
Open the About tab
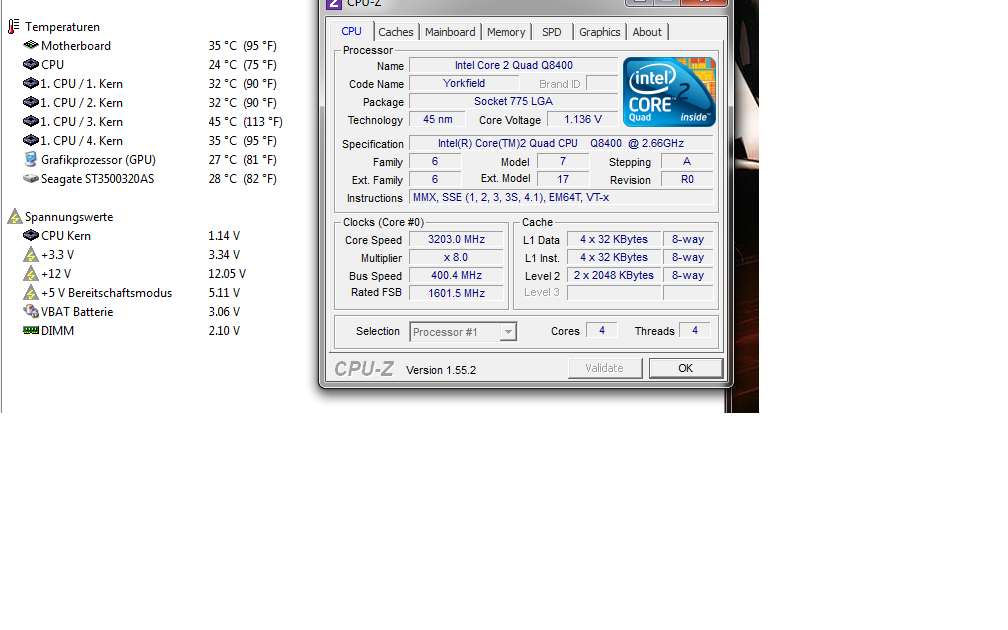coord(647,32)
